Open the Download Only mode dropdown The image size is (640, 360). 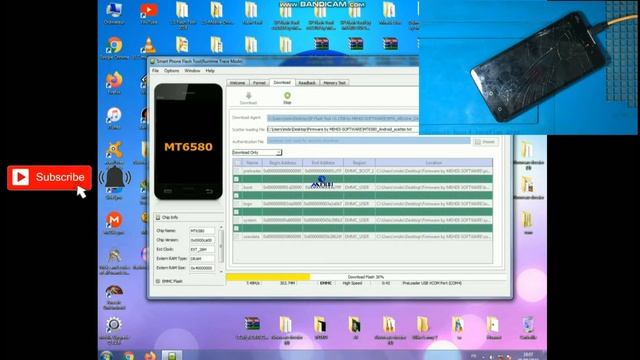(257, 152)
